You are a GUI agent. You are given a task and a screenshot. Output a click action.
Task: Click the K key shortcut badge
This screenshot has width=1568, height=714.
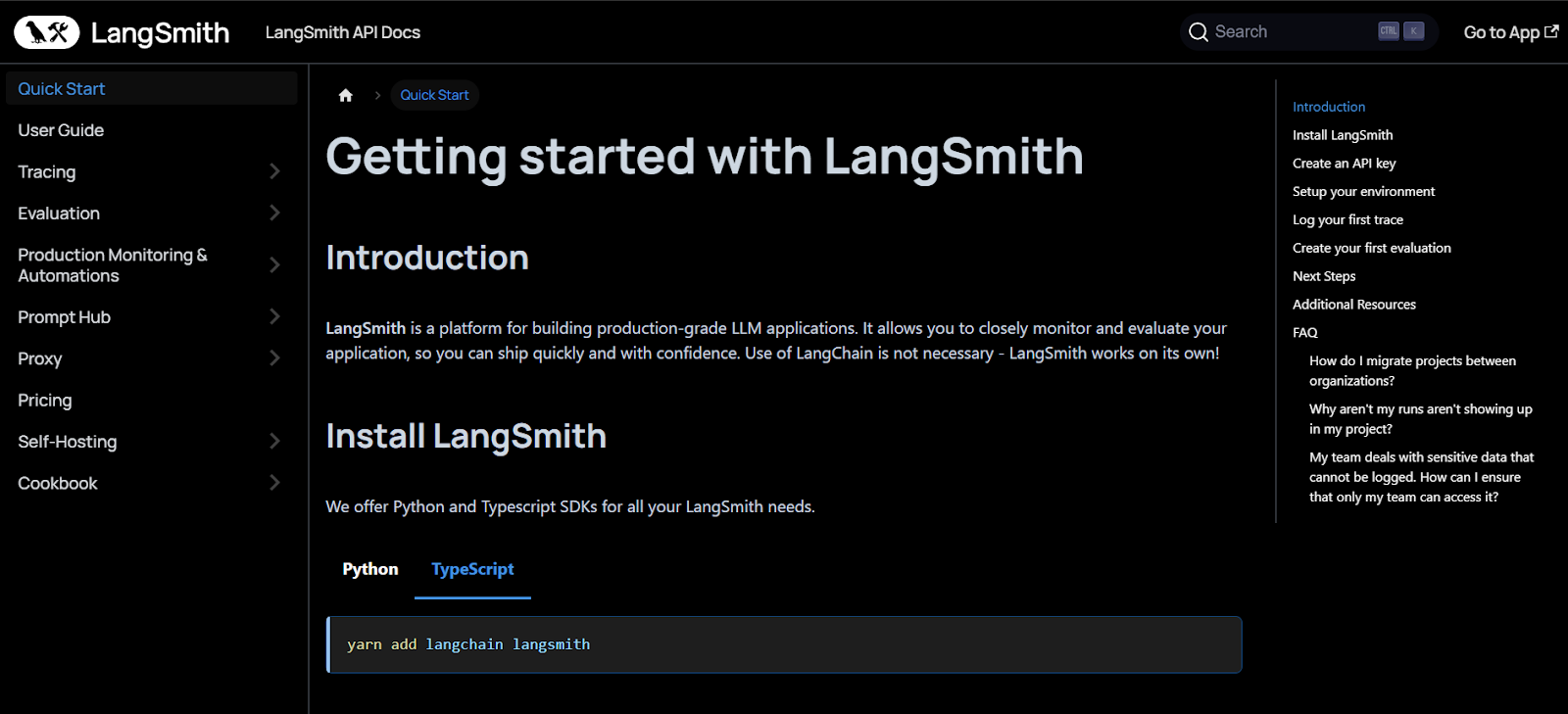1413,31
